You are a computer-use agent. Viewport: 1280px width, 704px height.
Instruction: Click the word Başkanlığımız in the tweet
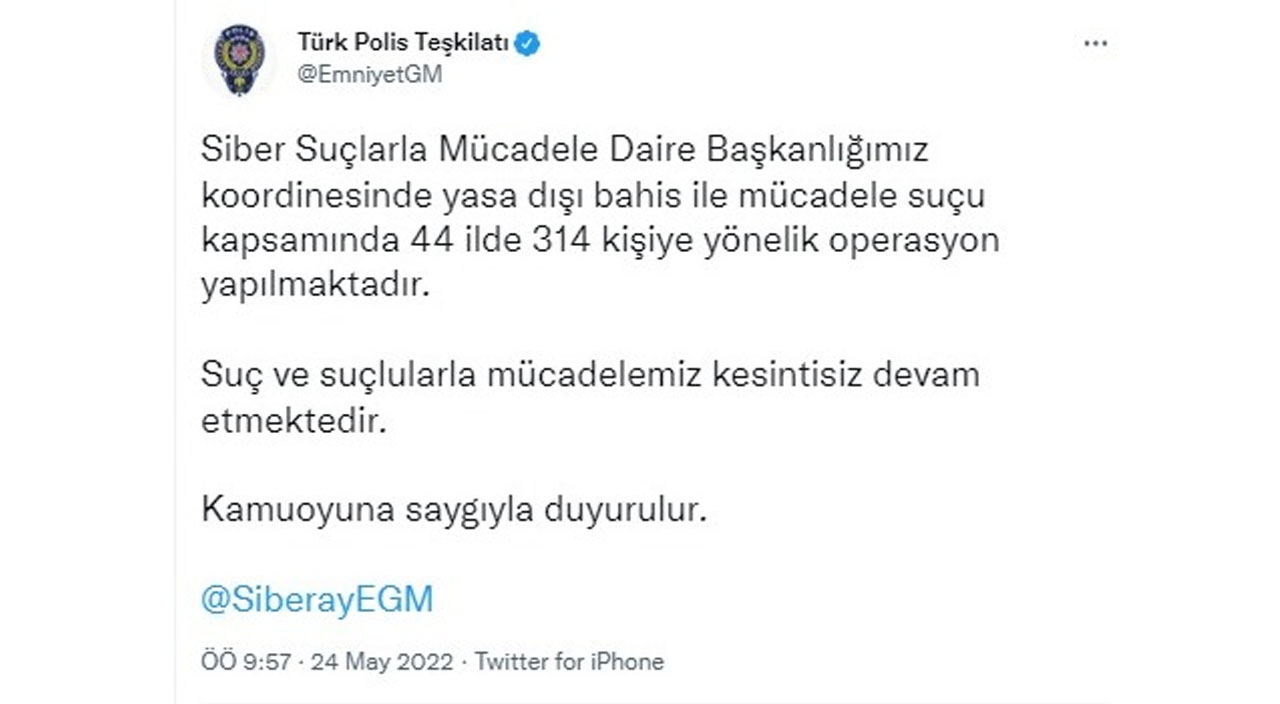point(818,150)
